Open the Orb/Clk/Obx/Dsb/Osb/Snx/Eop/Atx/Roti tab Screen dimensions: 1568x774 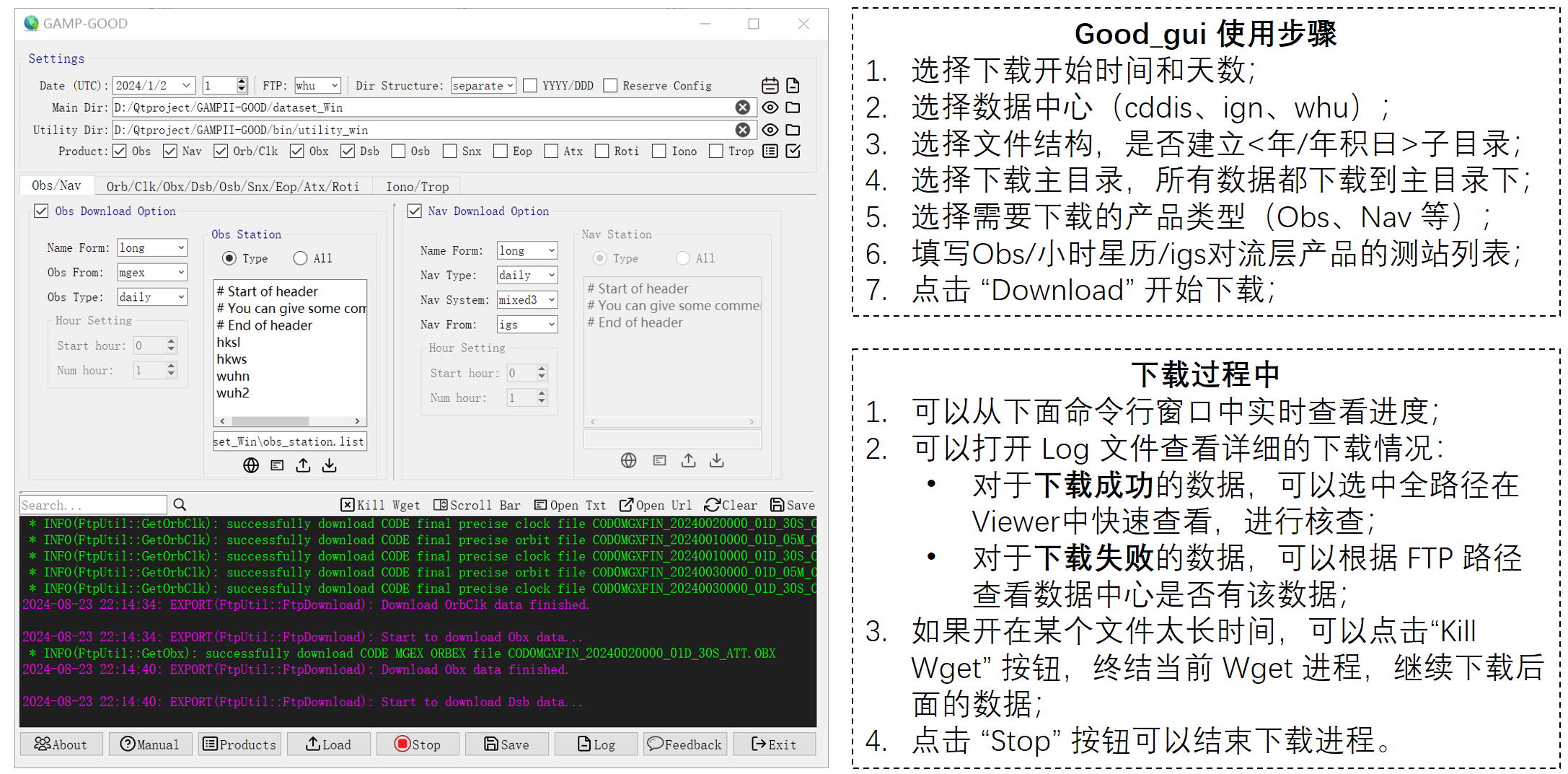click(232, 187)
